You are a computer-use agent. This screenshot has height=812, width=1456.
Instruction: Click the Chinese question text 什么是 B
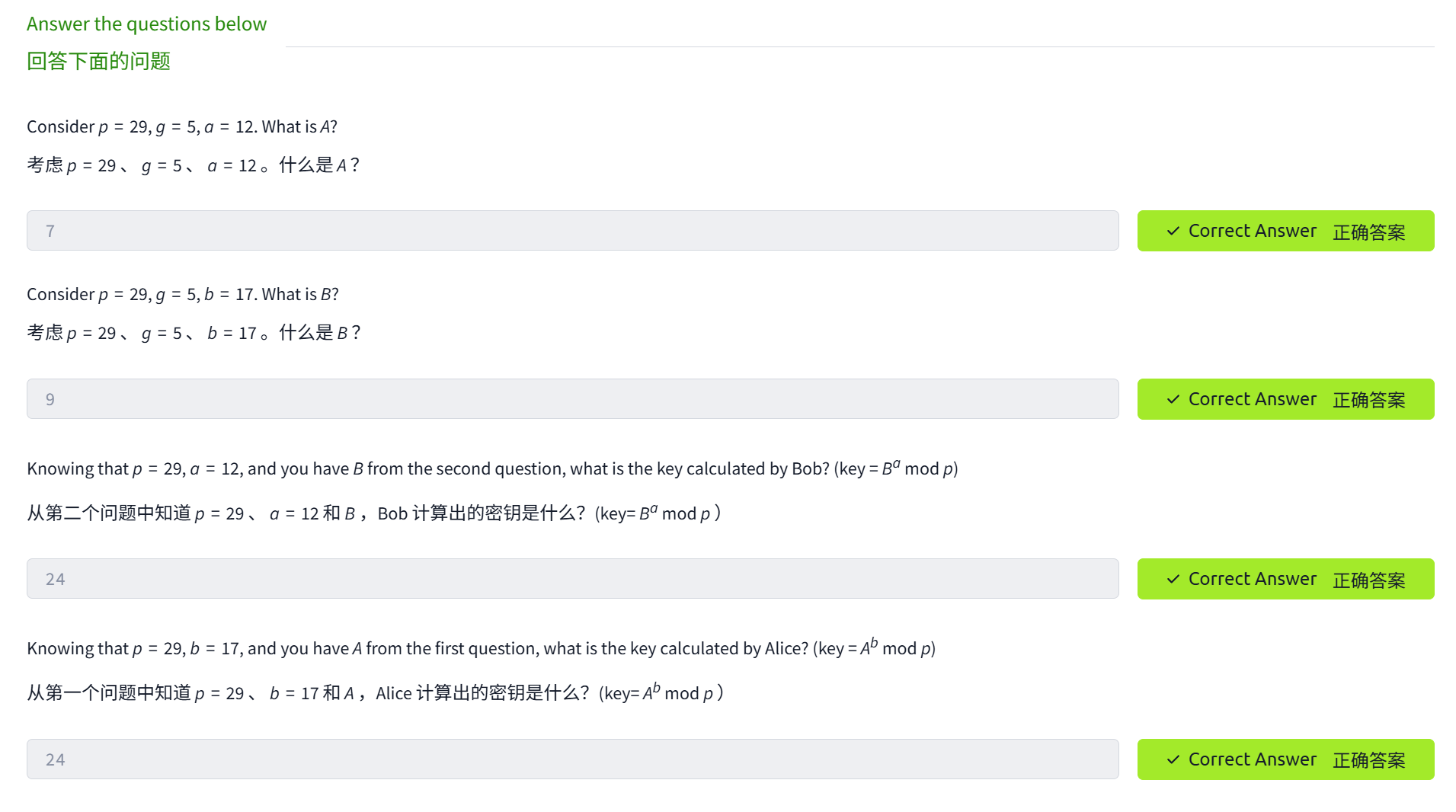(x=318, y=333)
